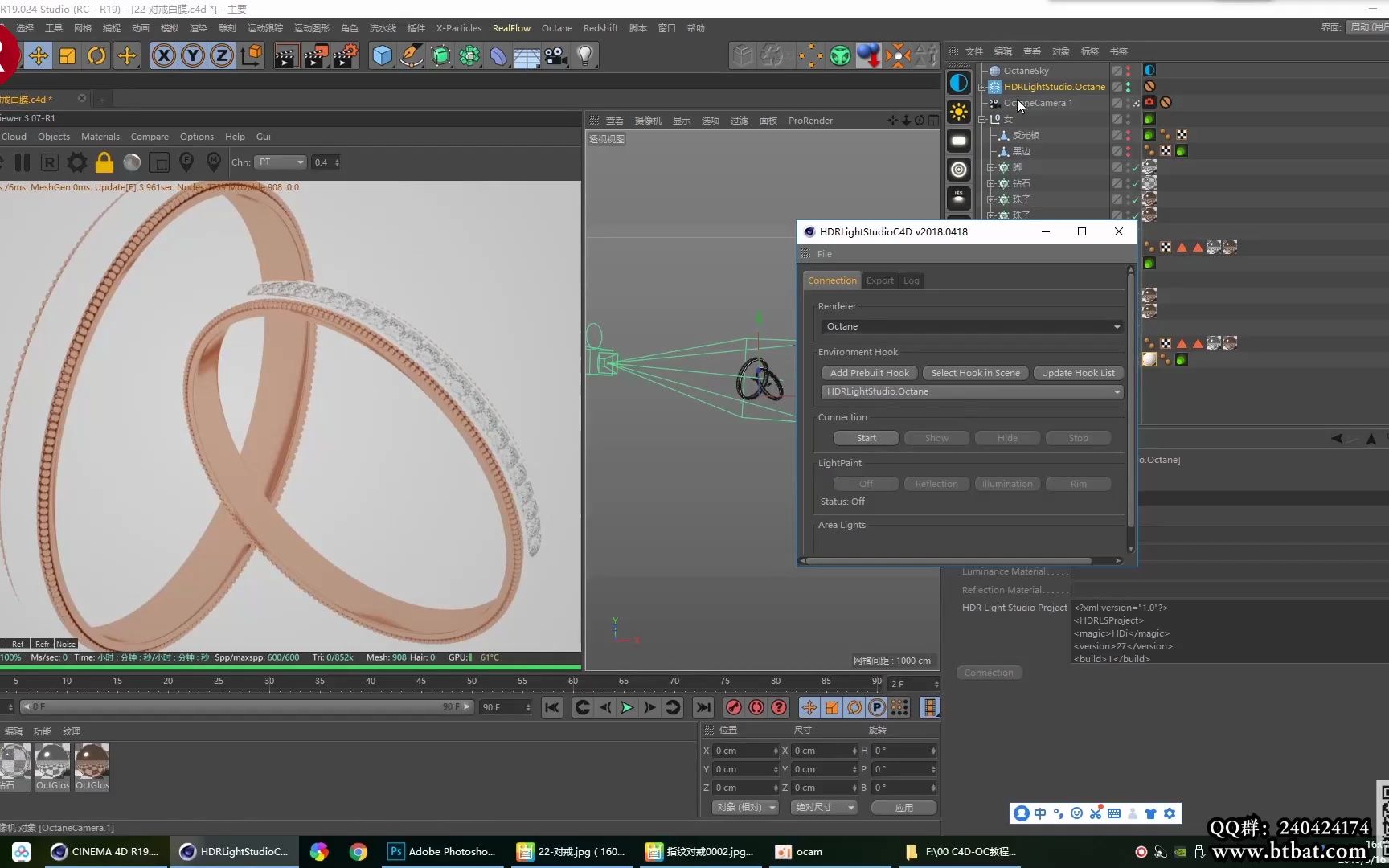Viewport: 1389px width, 868px height.
Task: Click record active objects keyframe button
Action: click(733, 707)
